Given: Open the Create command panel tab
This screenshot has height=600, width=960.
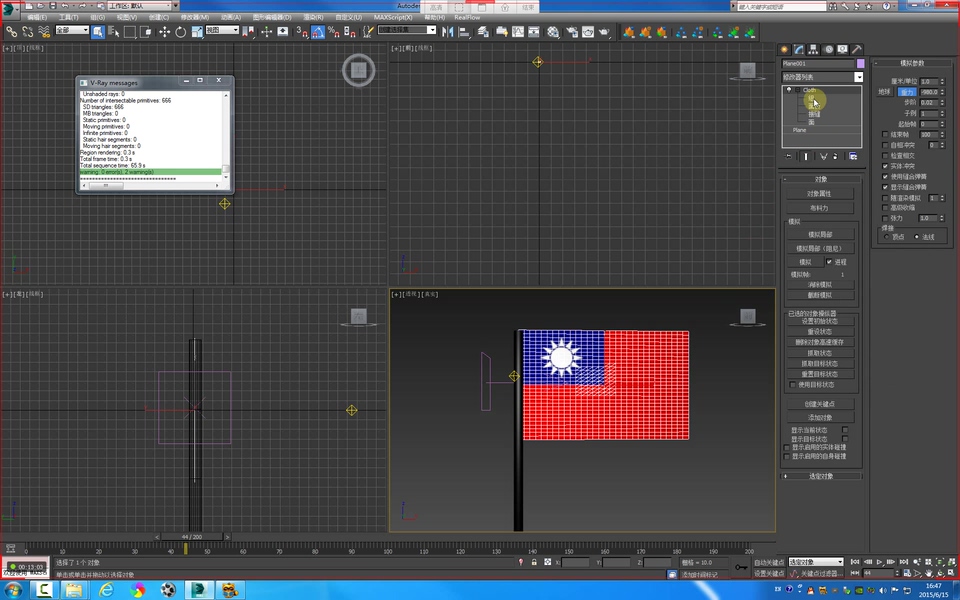Looking at the screenshot, I should coord(784,50).
